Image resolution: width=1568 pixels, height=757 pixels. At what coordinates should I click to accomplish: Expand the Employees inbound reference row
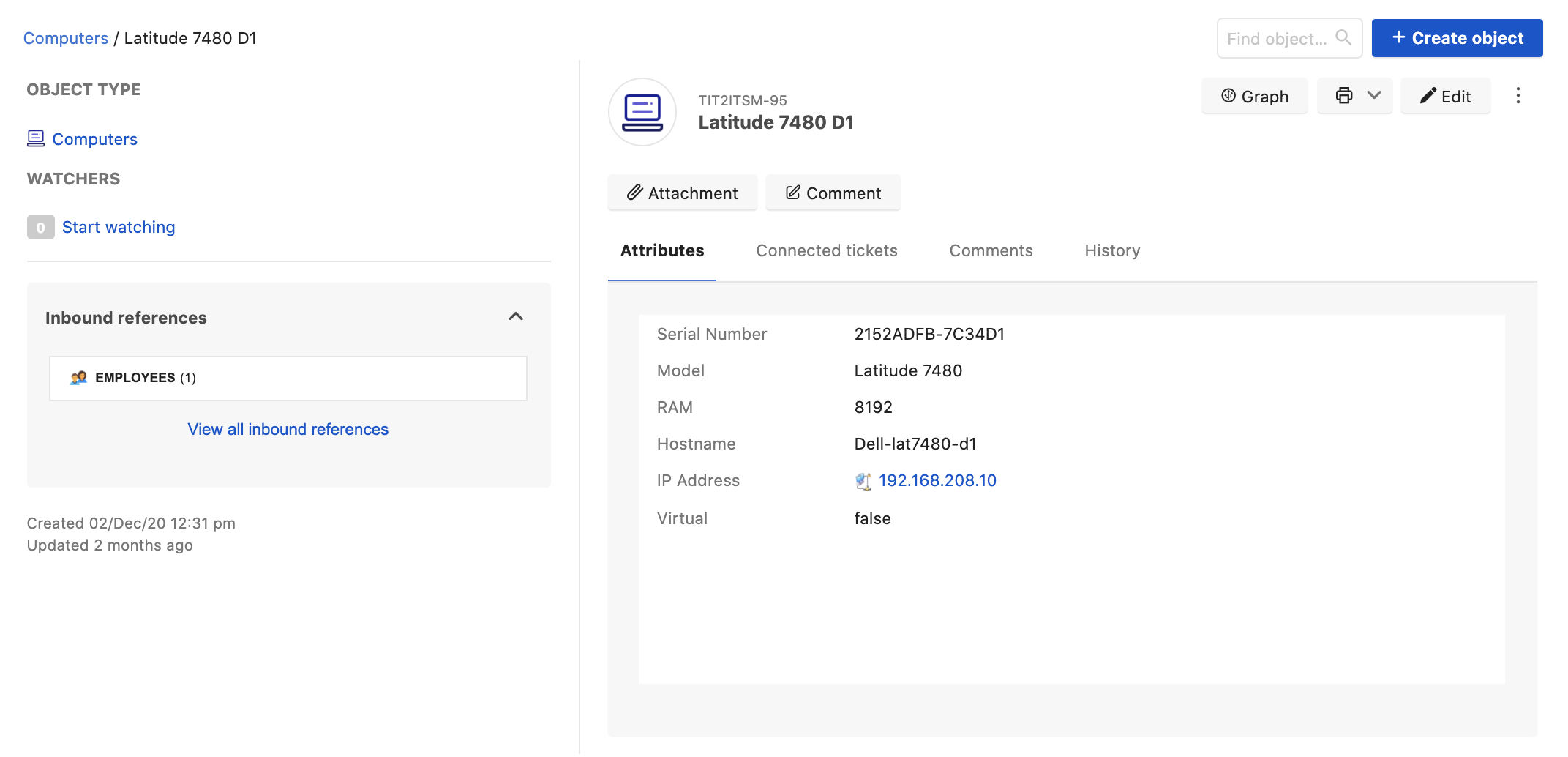[288, 378]
